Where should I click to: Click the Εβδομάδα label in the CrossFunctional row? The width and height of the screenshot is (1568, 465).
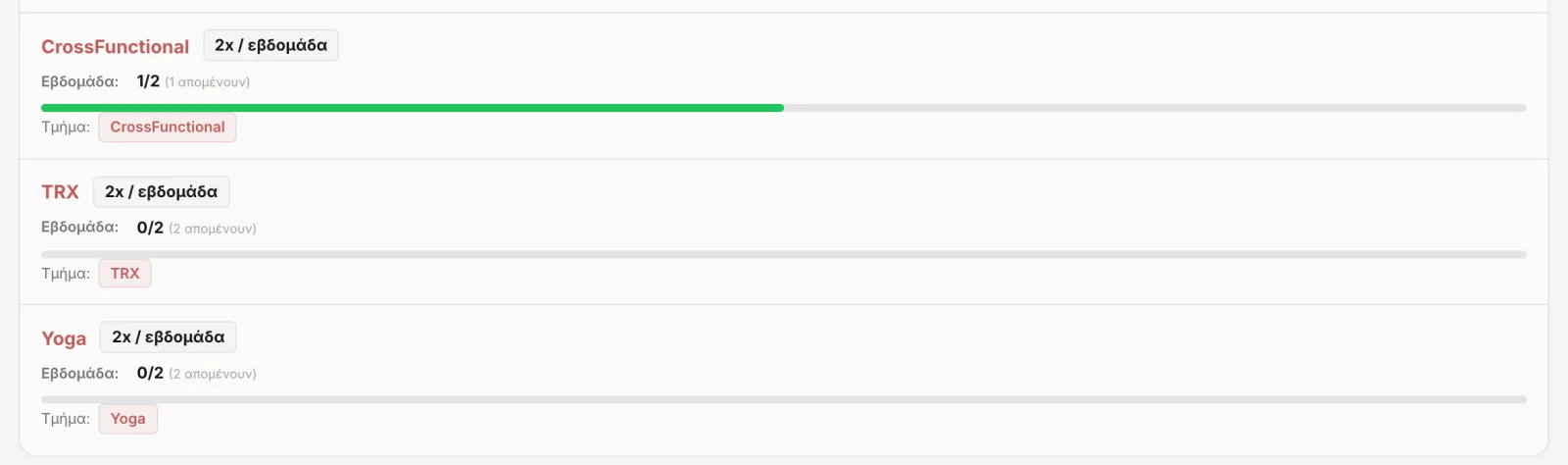(x=79, y=81)
